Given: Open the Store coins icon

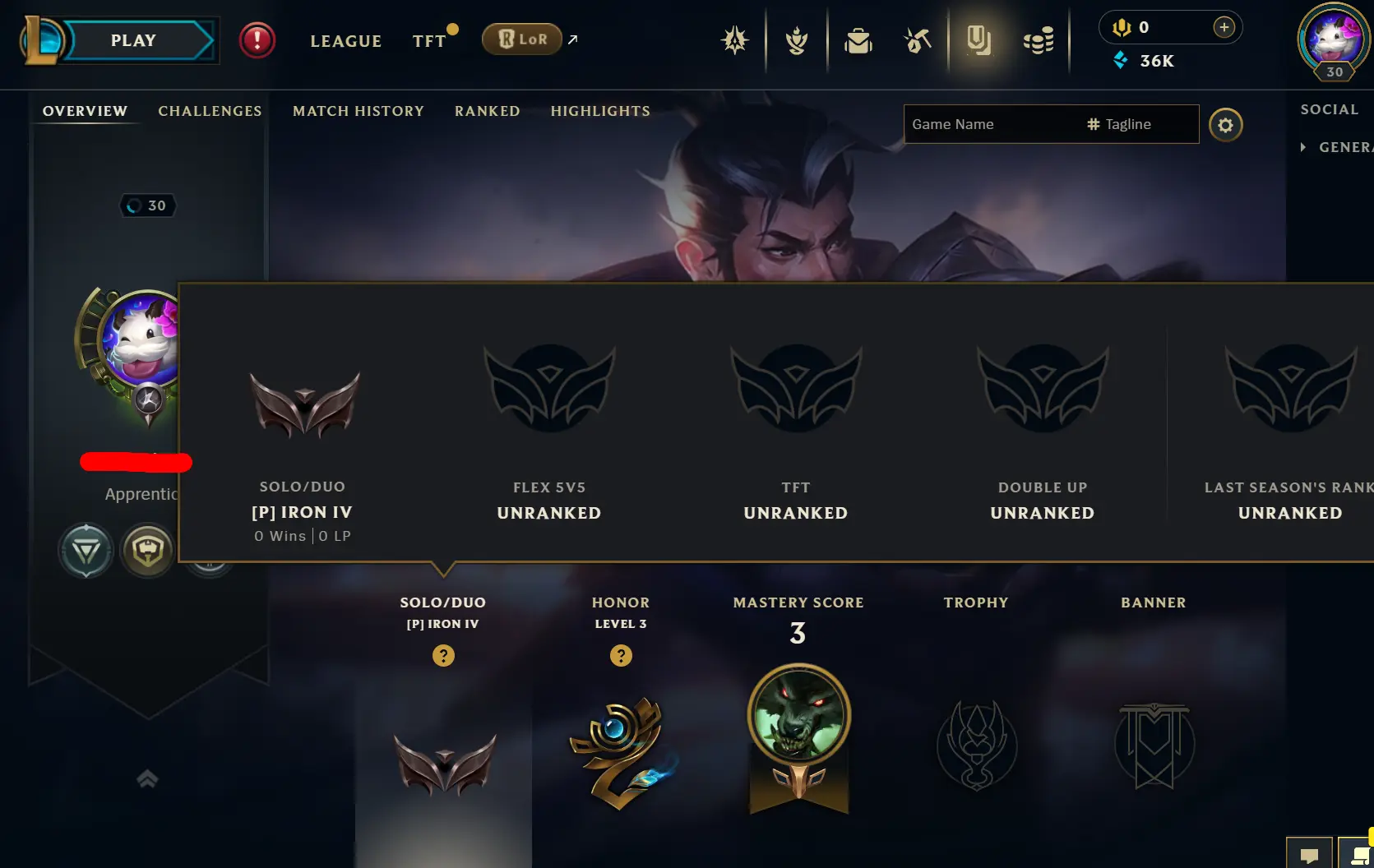Looking at the screenshot, I should (1039, 39).
